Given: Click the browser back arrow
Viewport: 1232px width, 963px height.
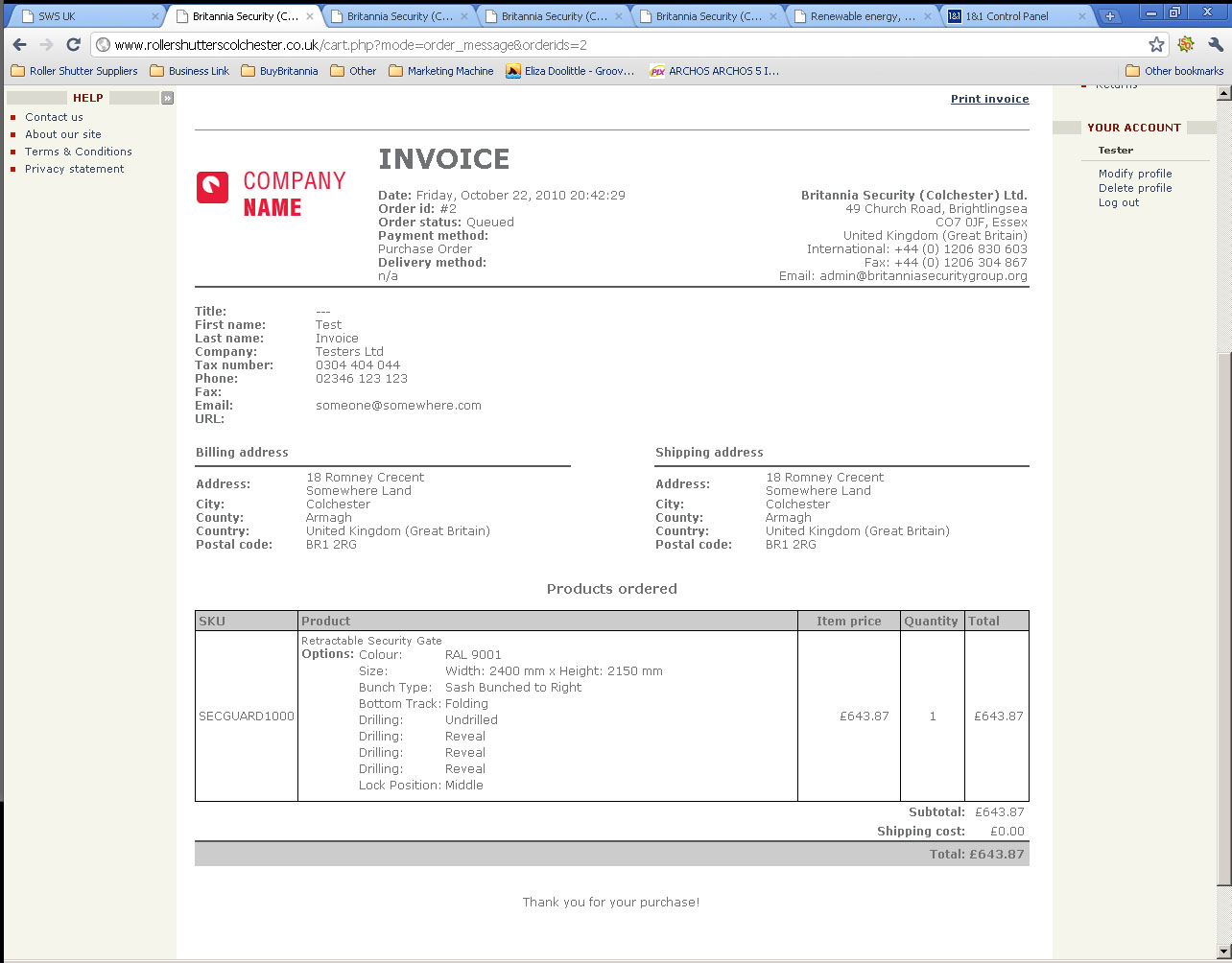Looking at the screenshot, I should tap(19, 45).
